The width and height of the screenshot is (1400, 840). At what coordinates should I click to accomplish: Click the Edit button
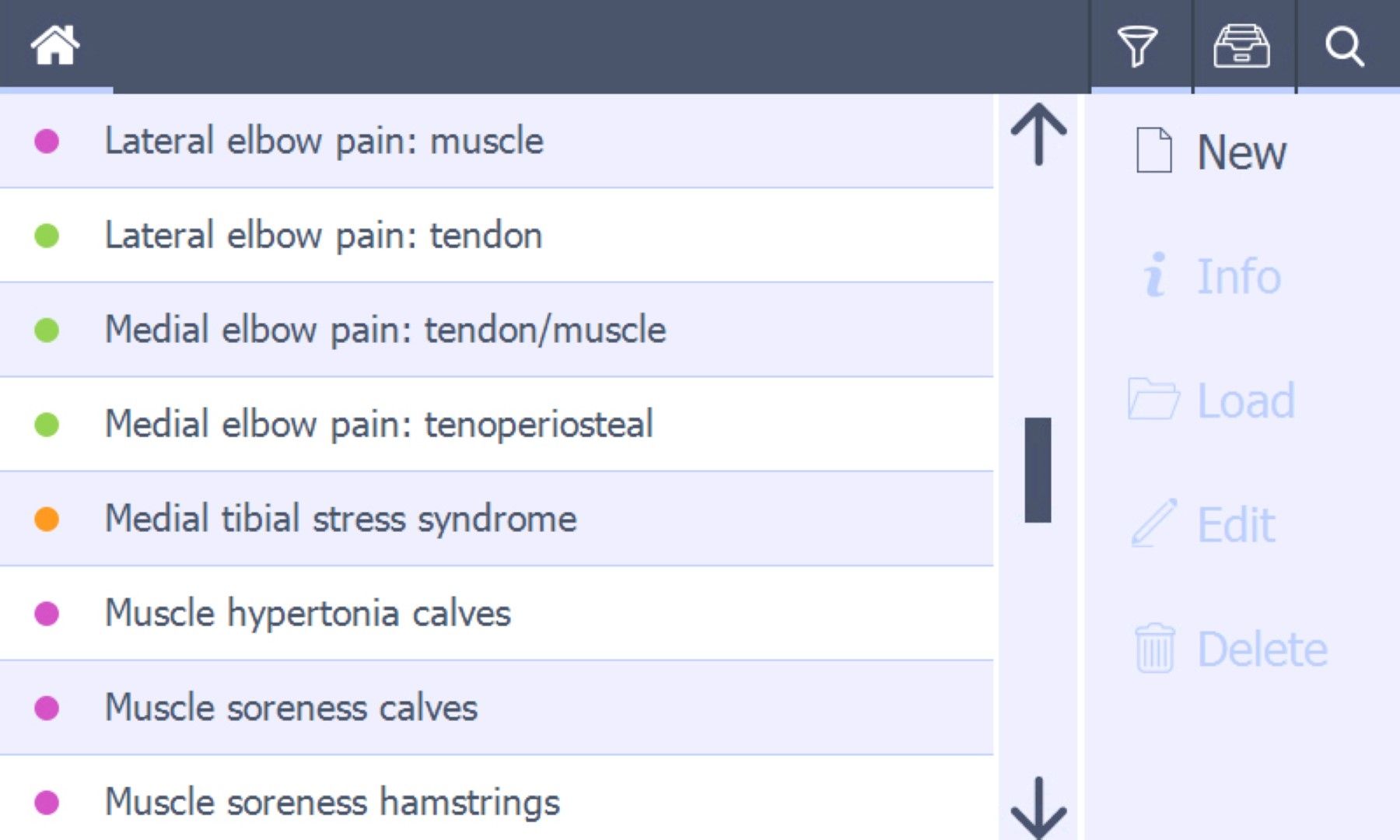coord(1204,524)
